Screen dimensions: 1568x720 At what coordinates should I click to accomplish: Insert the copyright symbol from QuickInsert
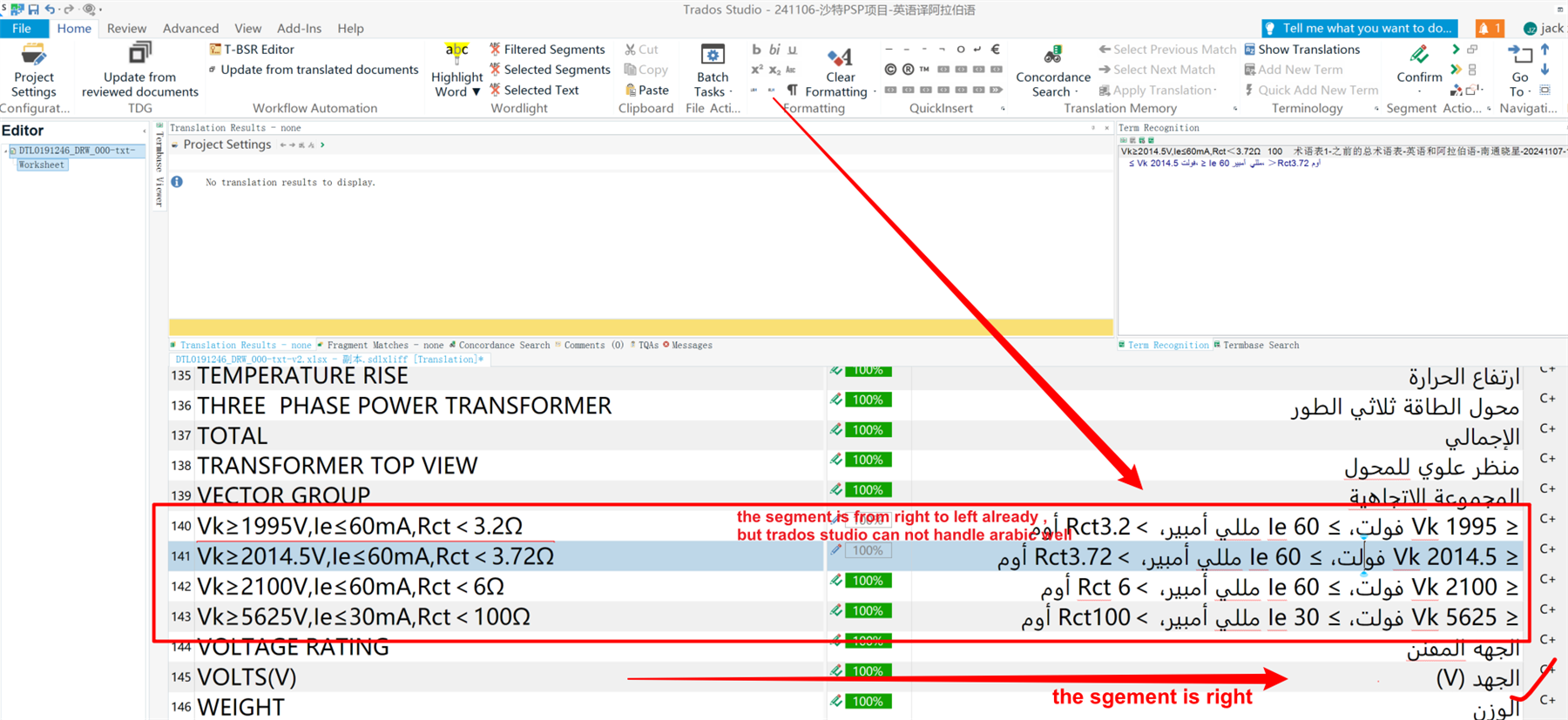pos(890,70)
